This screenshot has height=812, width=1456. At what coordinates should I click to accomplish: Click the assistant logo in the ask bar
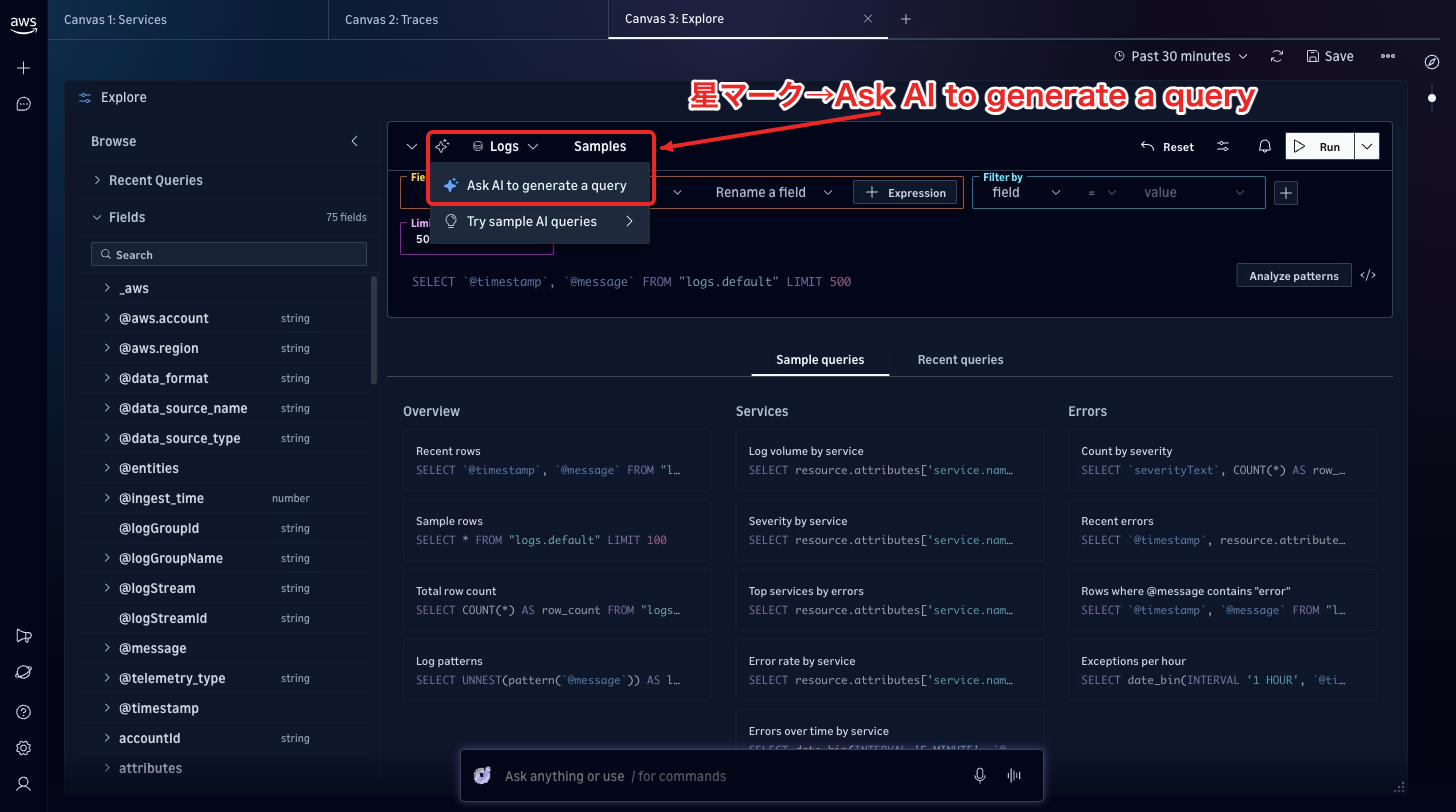[482, 776]
